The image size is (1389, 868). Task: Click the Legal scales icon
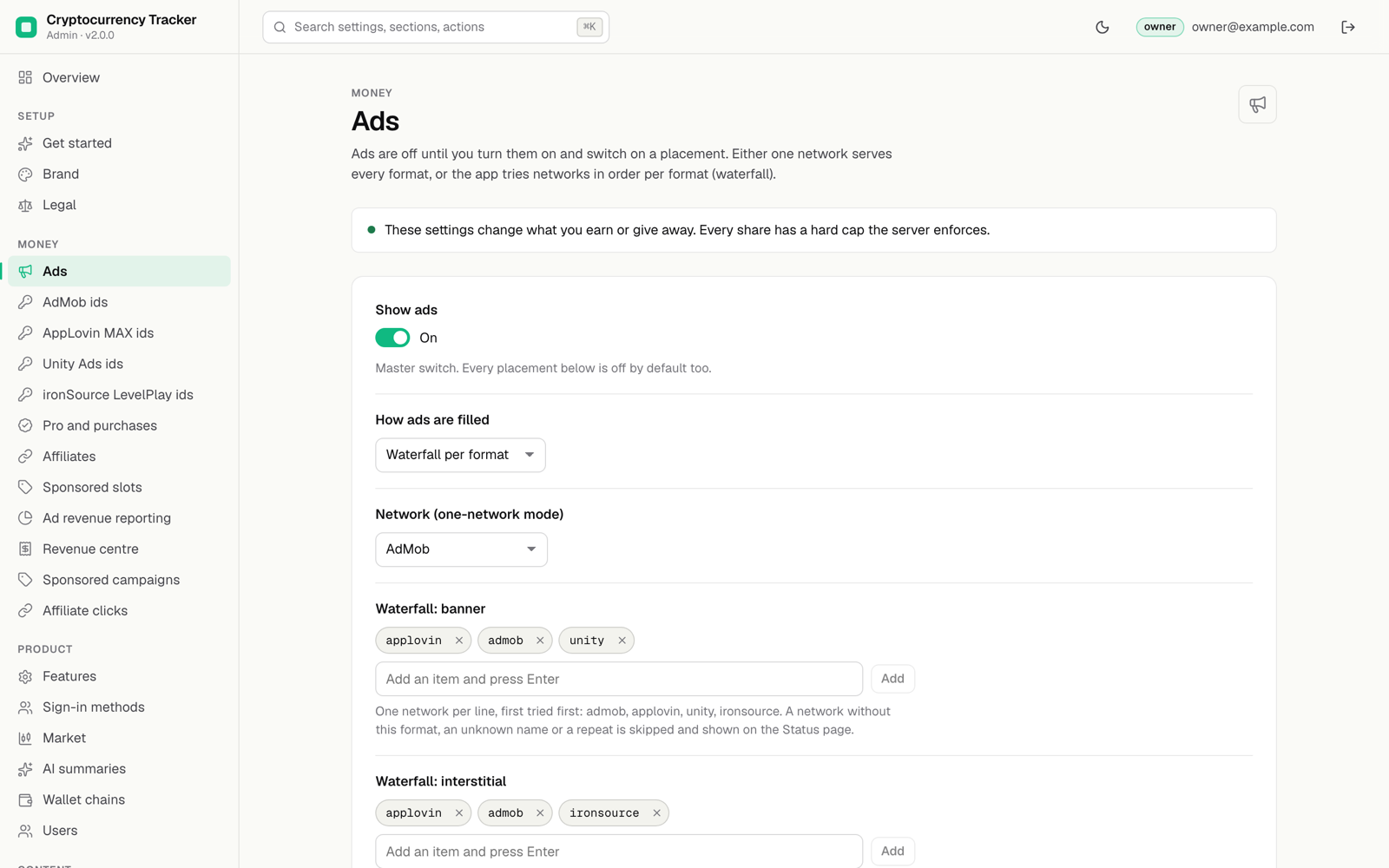click(25, 206)
